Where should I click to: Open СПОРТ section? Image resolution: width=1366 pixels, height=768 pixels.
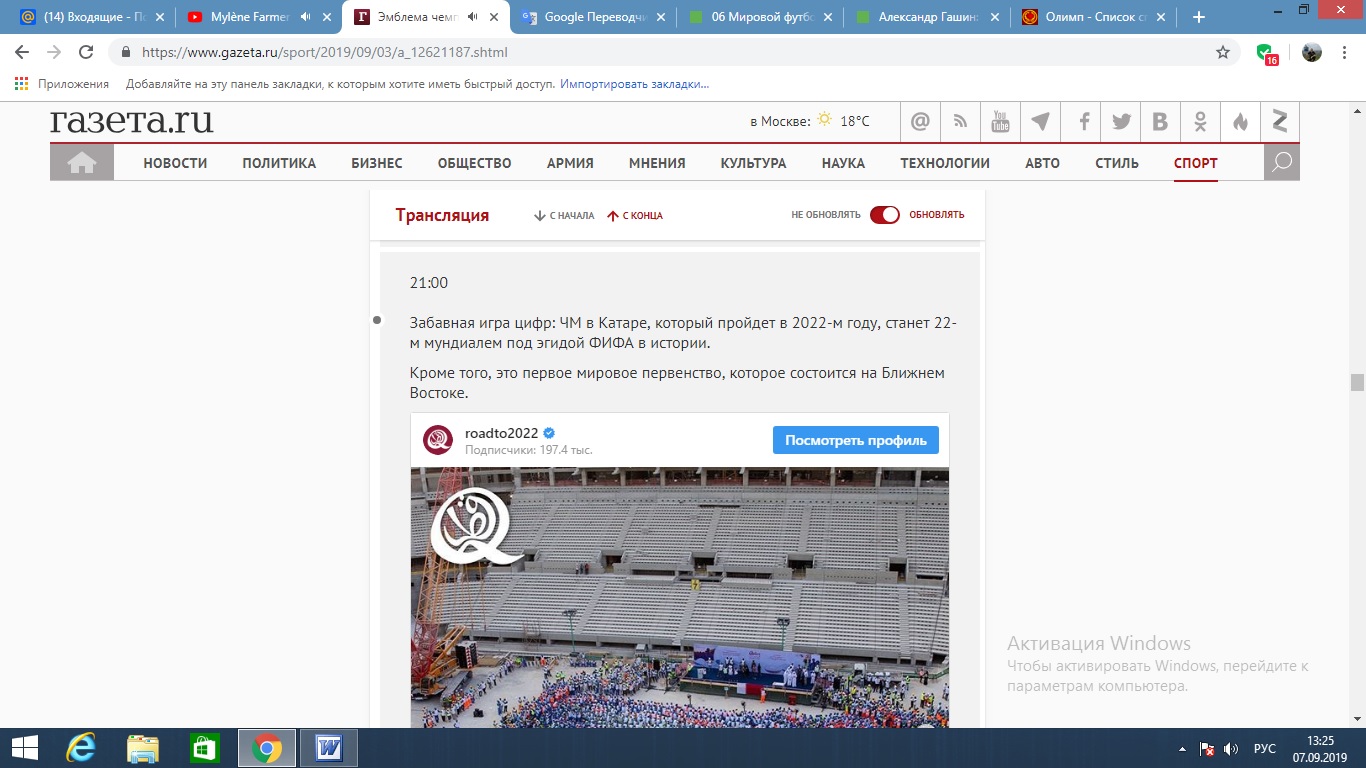[1196, 163]
